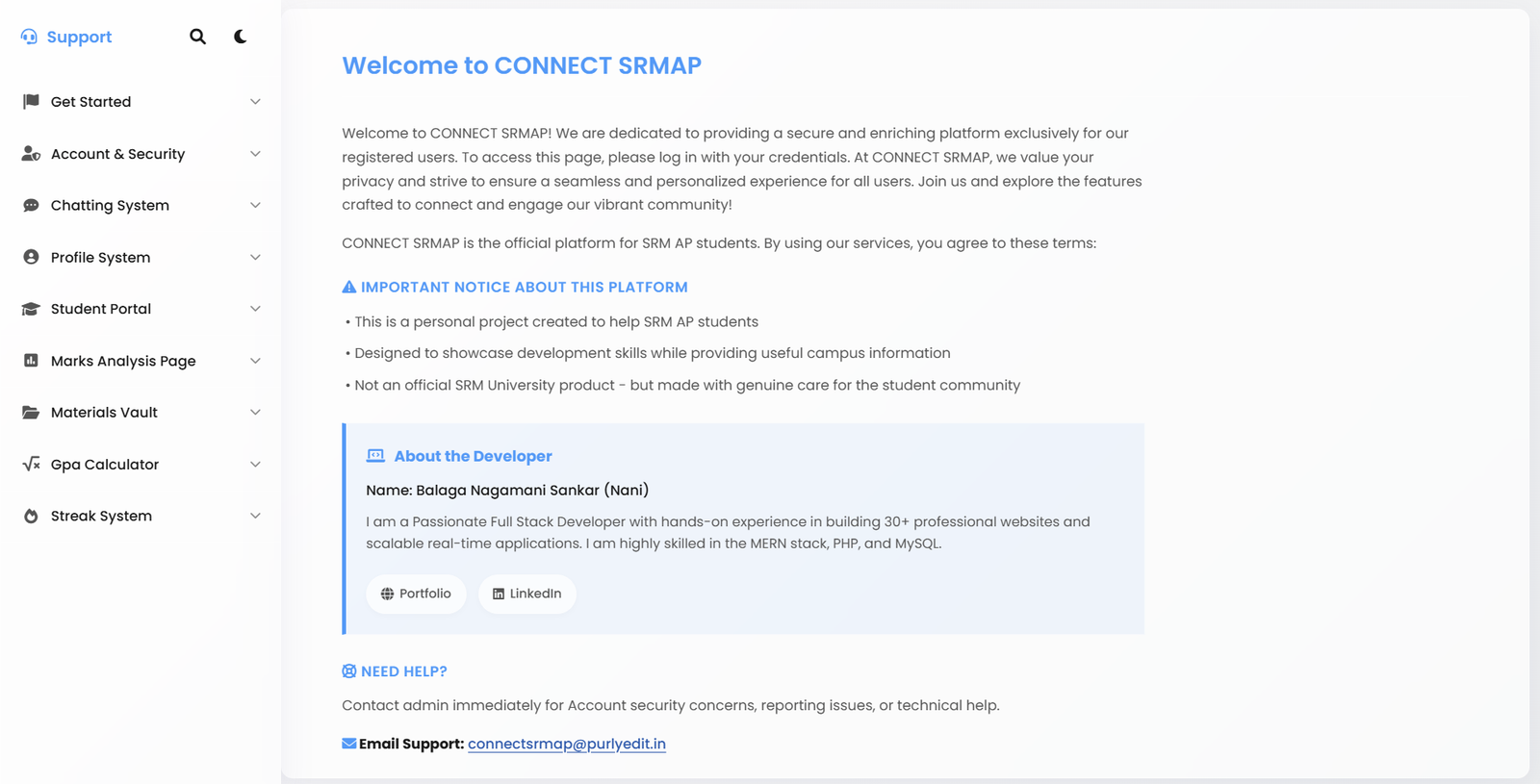This screenshot has width=1540, height=784.
Task: Click the Support headset logo
Action: [x=30, y=37]
